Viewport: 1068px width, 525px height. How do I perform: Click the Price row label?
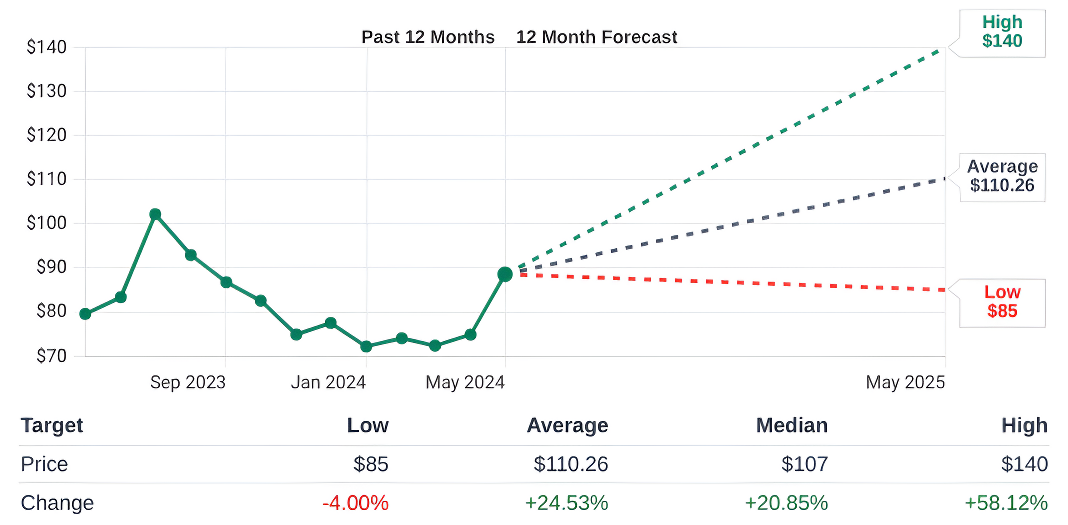(44, 464)
